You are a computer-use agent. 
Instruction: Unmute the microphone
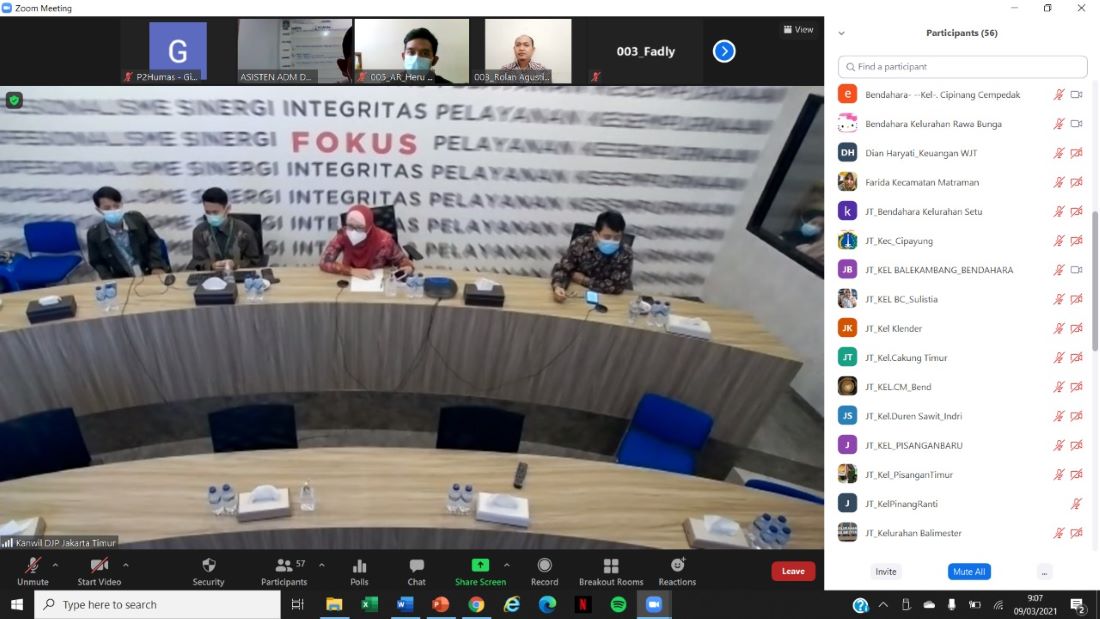click(32, 566)
